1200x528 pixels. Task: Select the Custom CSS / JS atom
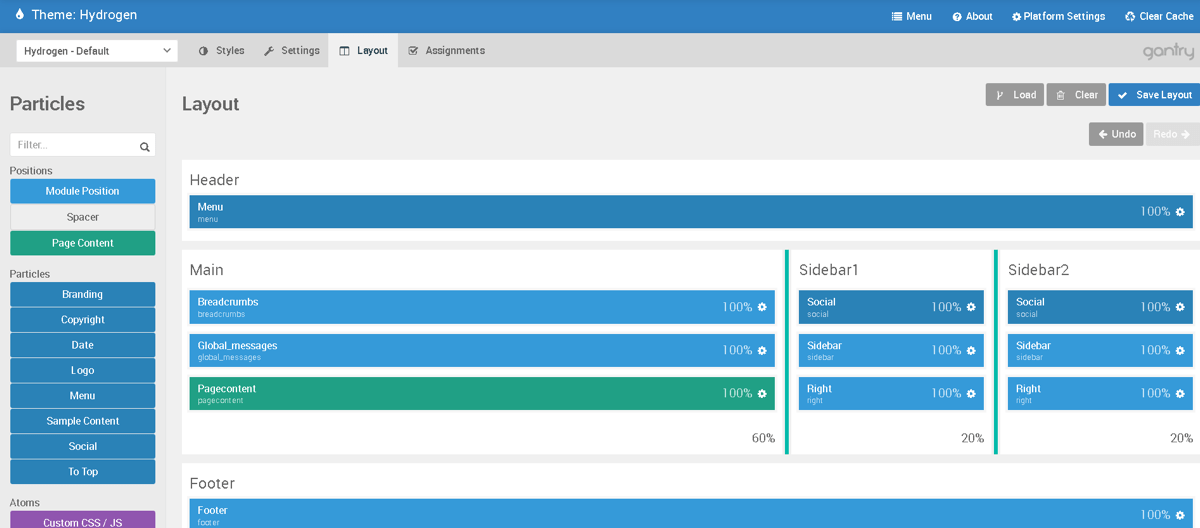83,521
